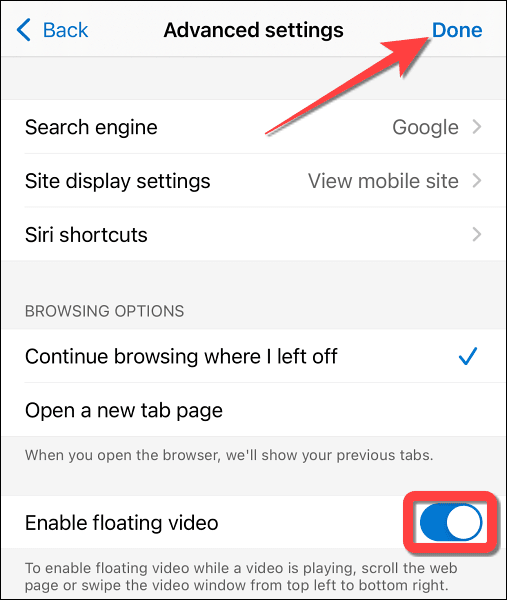Expand Site display settings chevron
Image resolution: width=507 pixels, height=600 pixels.
click(476, 180)
